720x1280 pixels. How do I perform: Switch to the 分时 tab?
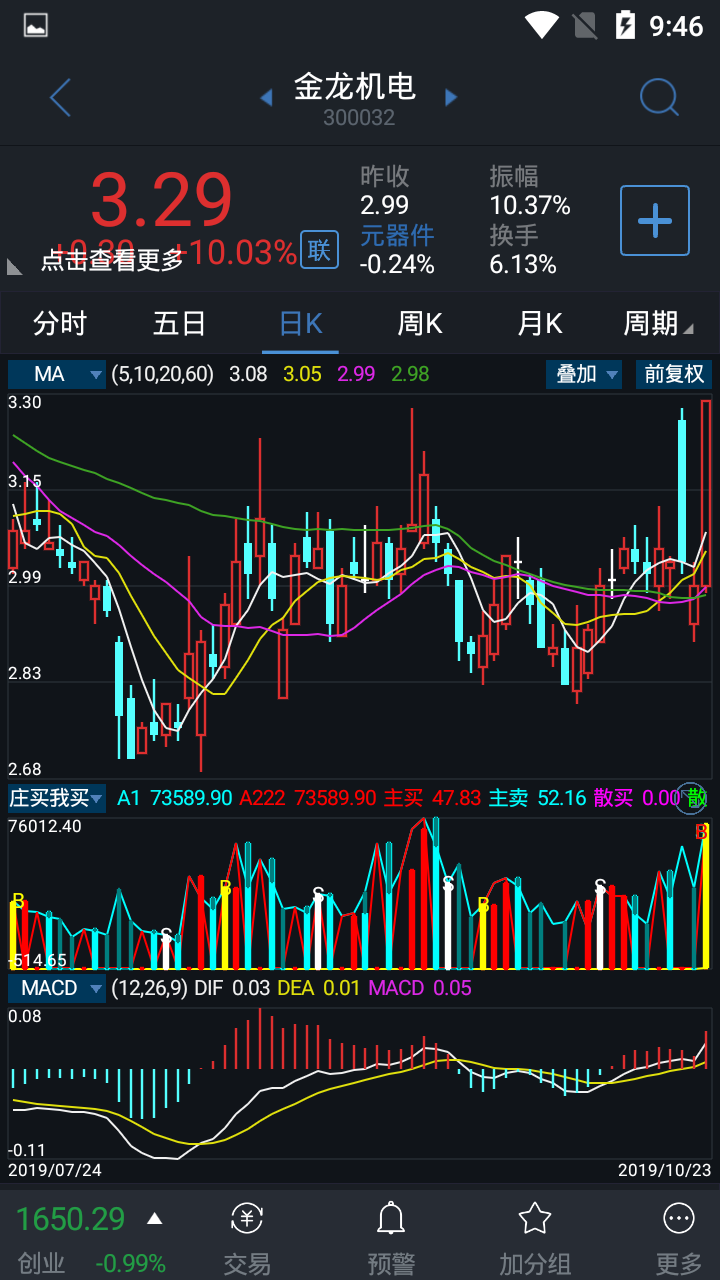pyautogui.click(x=60, y=324)
